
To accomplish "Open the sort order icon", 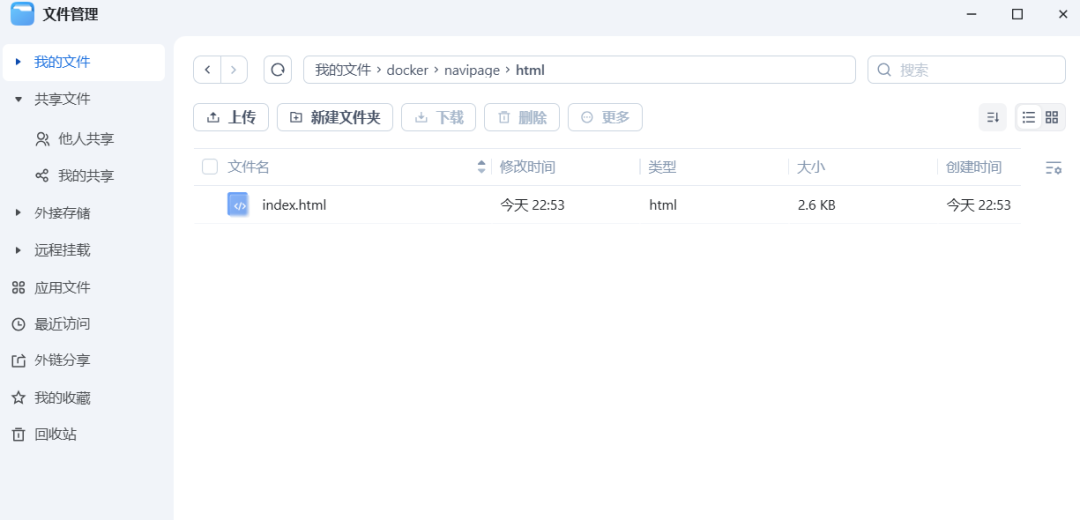I will [992, 117].
